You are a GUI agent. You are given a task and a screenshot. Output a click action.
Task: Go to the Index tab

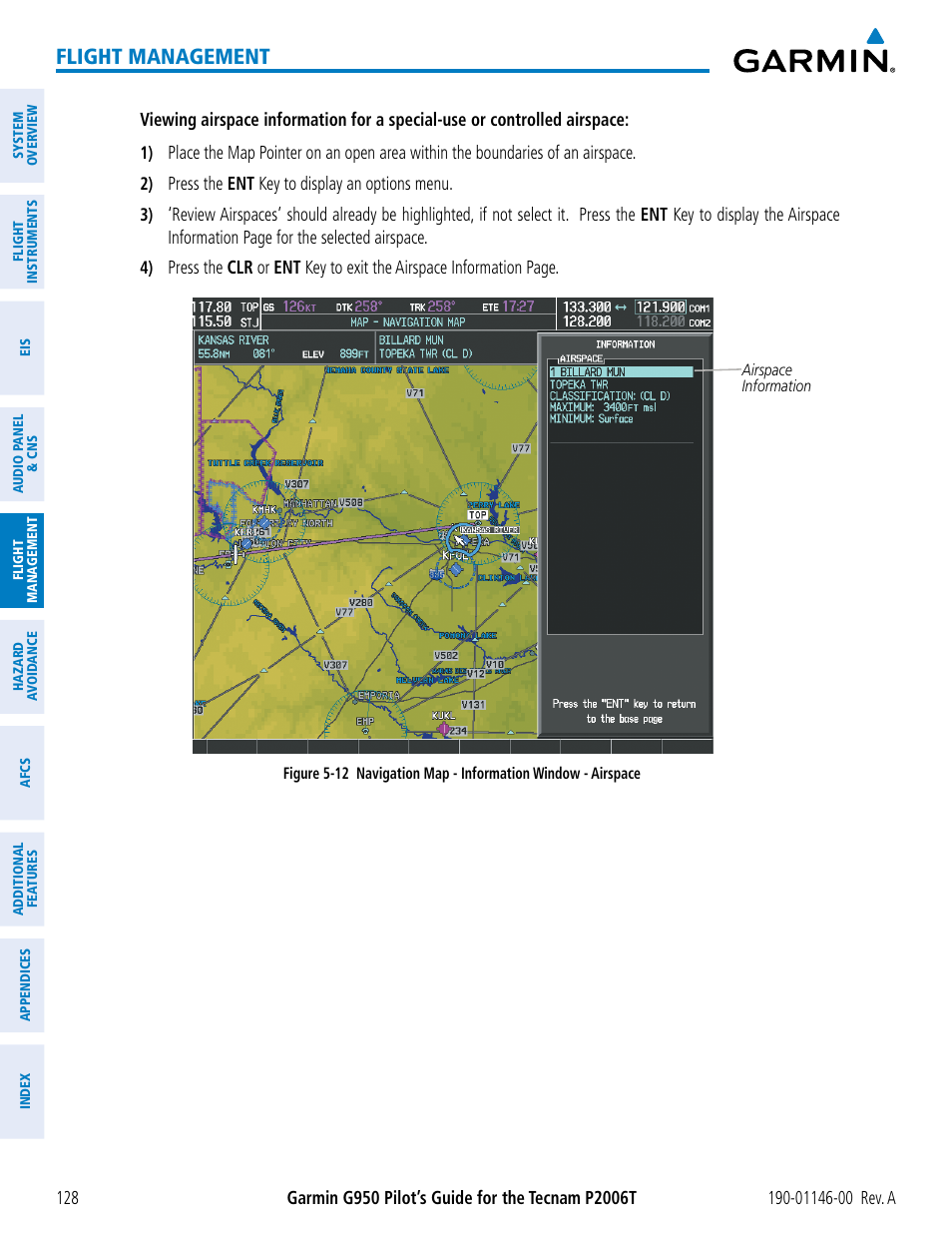24,1091
